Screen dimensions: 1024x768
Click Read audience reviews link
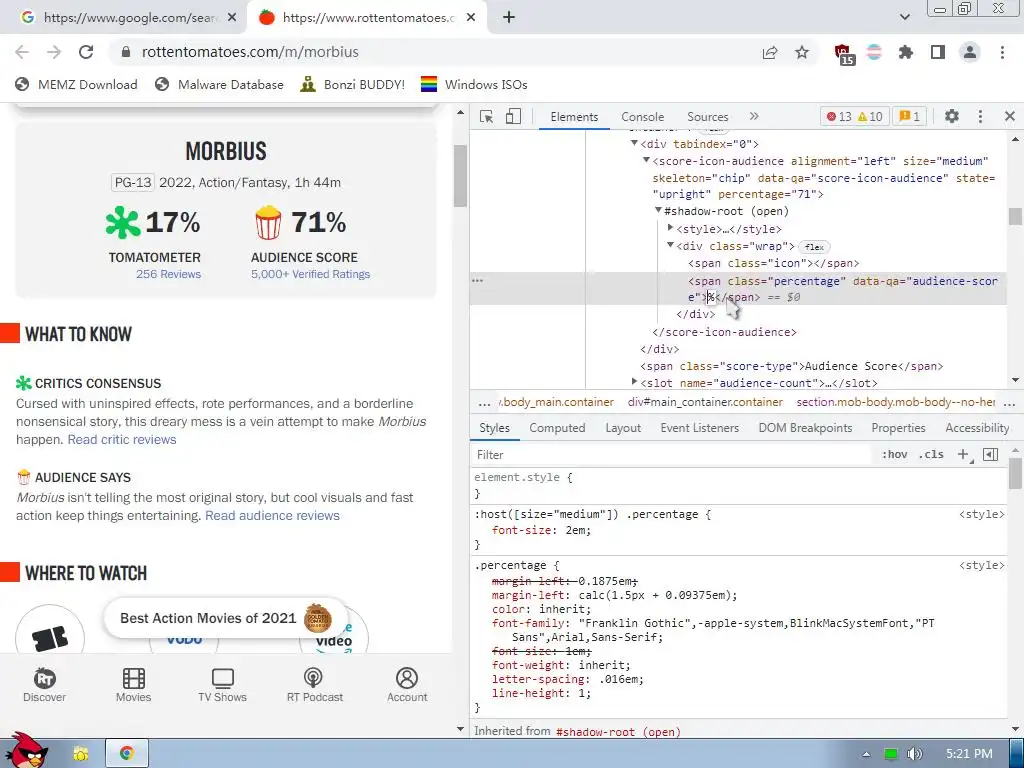point(272,515)
